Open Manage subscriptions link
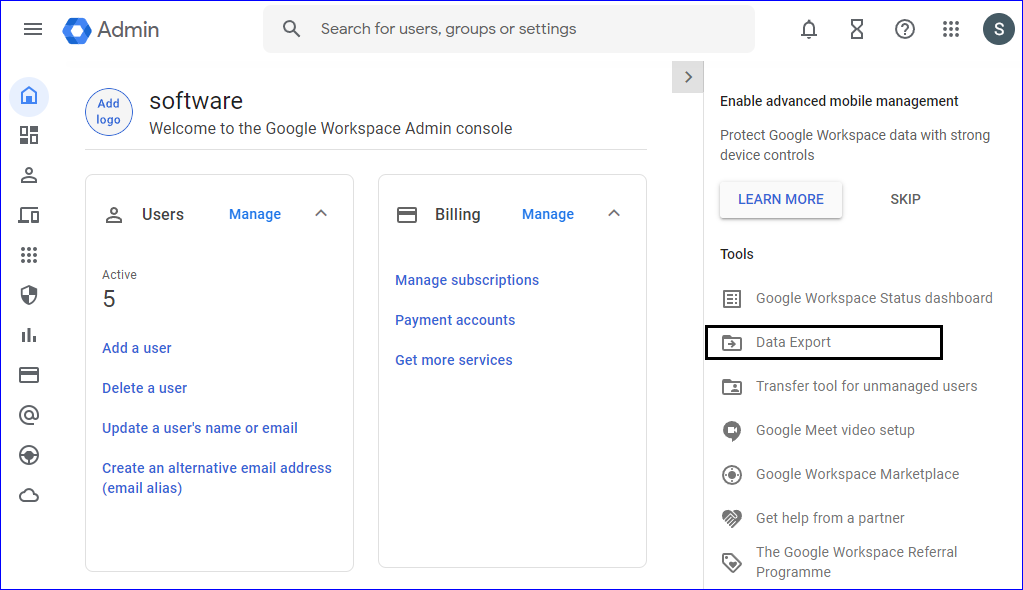The height and width of the screenshot is (590, 1023). (x=467, y=280)
